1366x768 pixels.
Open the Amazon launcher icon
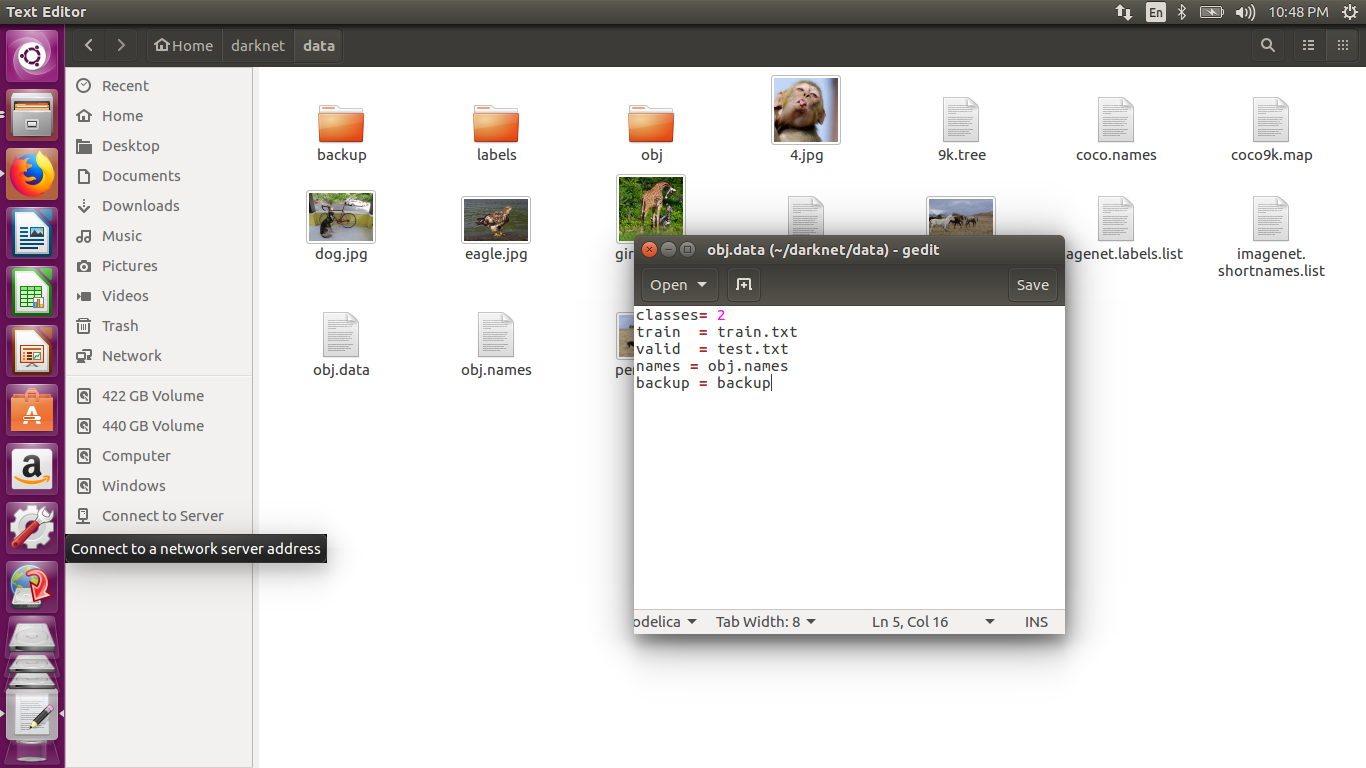pos(32,469)
